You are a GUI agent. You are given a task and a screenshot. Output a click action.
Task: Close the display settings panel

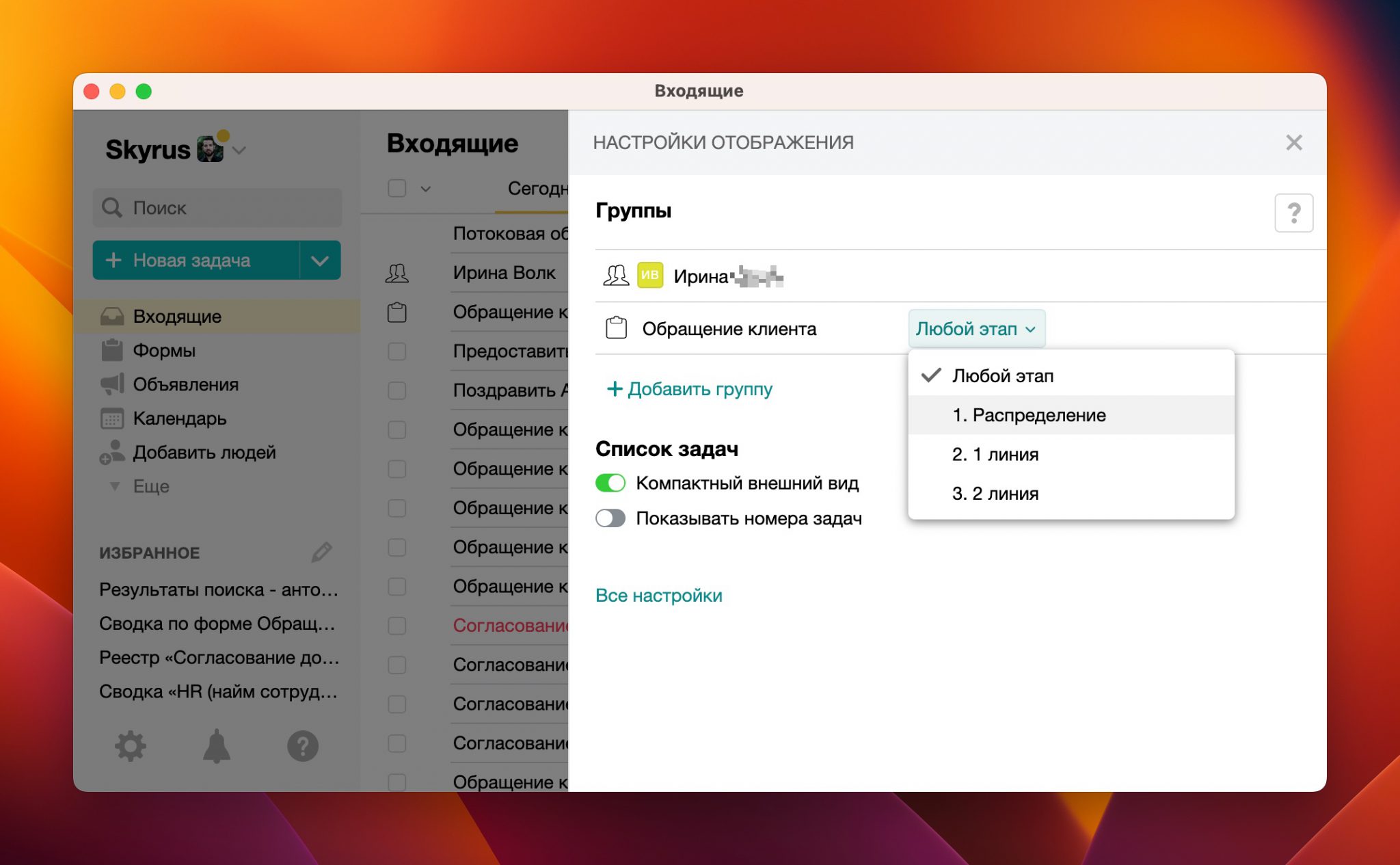click(x=1293, y=142)
